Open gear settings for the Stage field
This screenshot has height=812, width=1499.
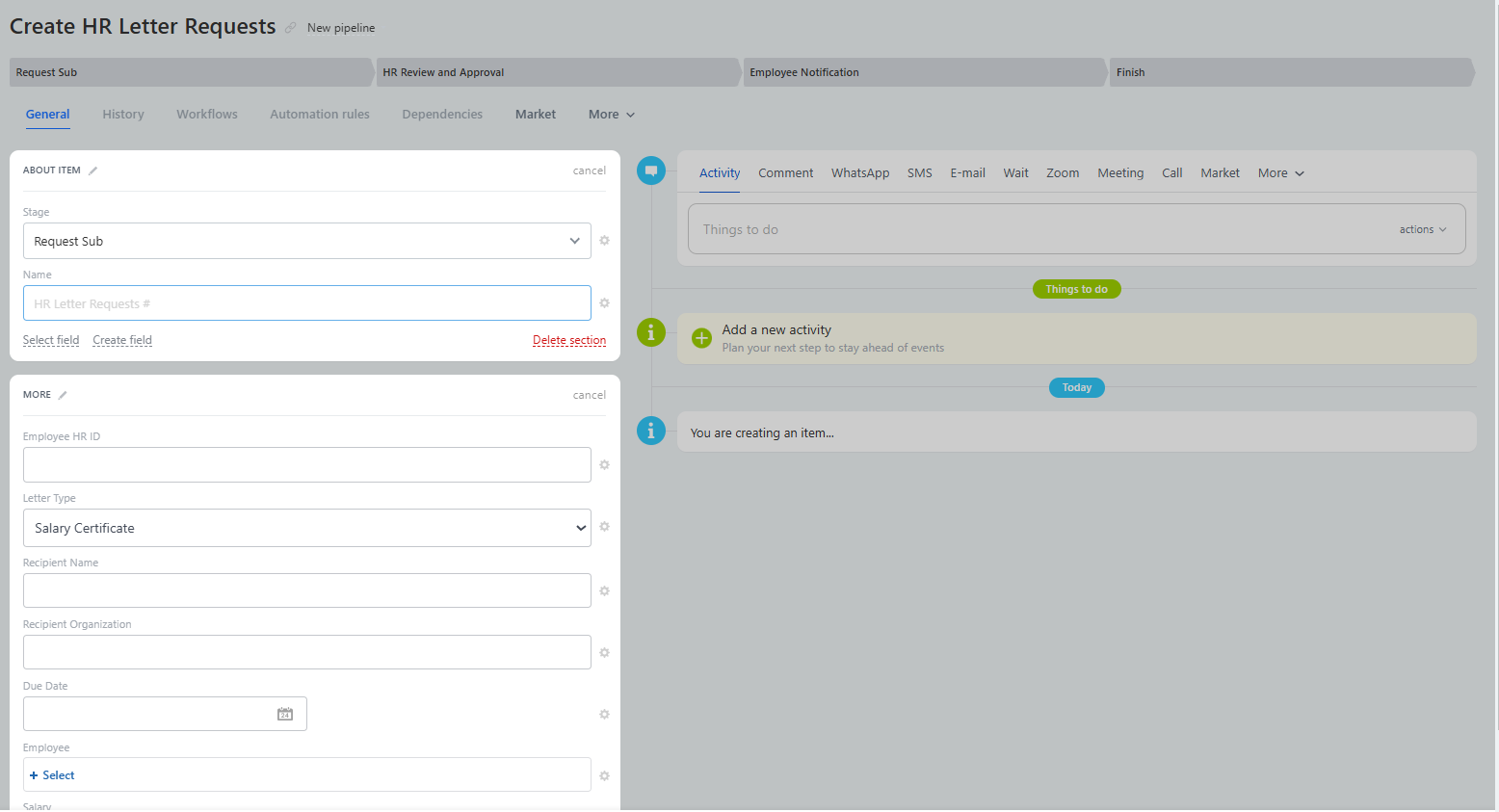click(604, 241)
